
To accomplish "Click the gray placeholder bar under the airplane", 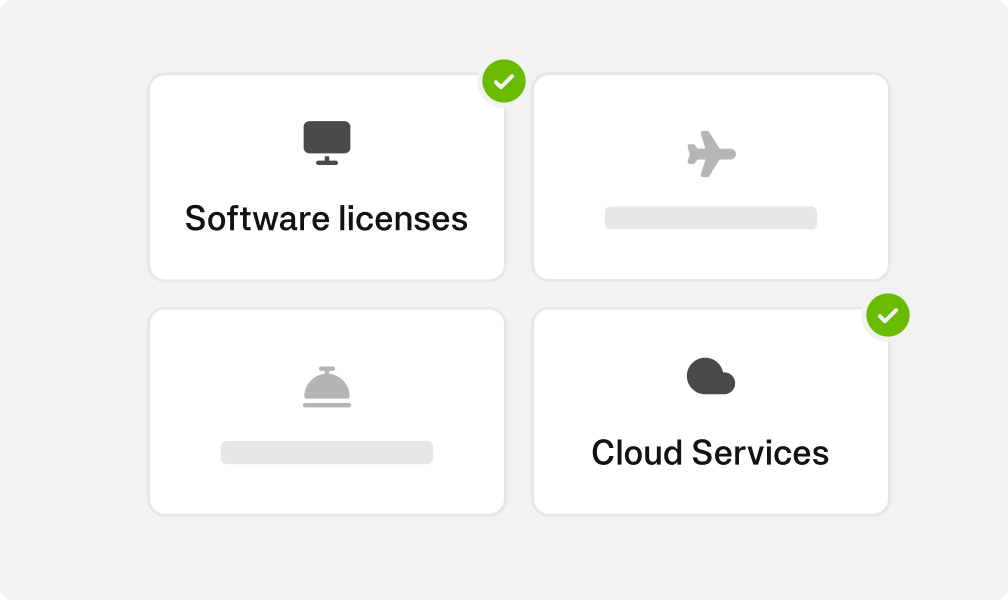I will [x=711, y=217].
